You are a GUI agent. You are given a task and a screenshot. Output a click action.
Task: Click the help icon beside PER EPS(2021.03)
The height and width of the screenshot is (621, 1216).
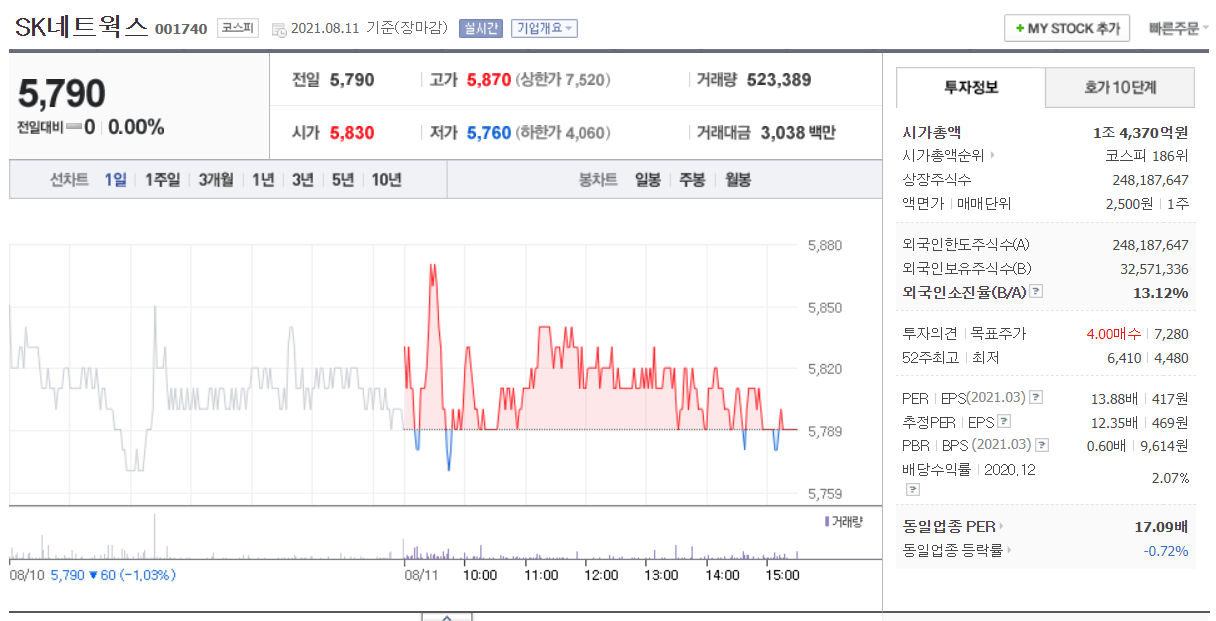1036,397
